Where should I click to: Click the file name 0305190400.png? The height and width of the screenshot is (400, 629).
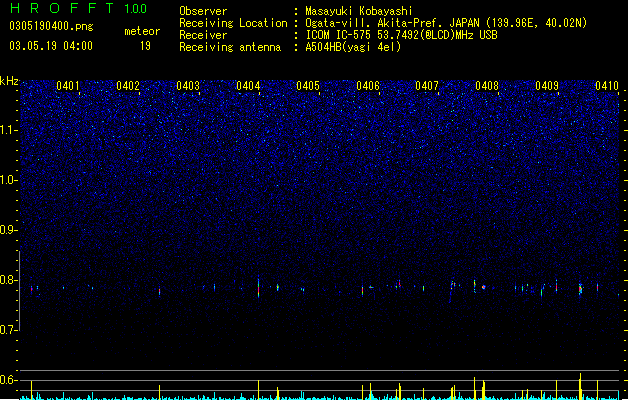pyautogui.click(x=51, y=26)
